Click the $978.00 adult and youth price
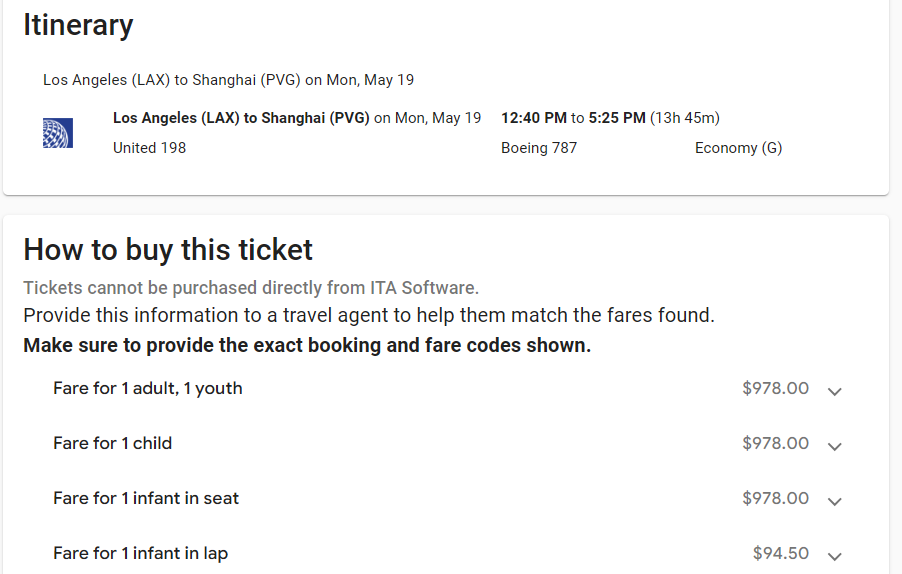The width and height of the screenshot is (902, 574). pos(775,388)
